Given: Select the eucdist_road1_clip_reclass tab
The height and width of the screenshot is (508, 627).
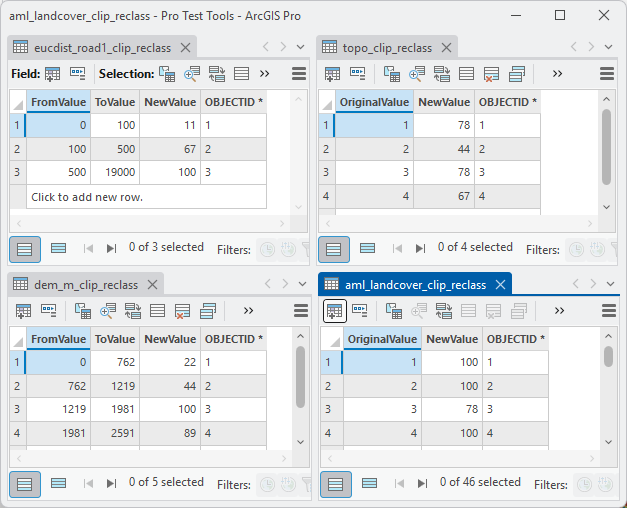Looking at the screenshot, I should click(102, 48).
